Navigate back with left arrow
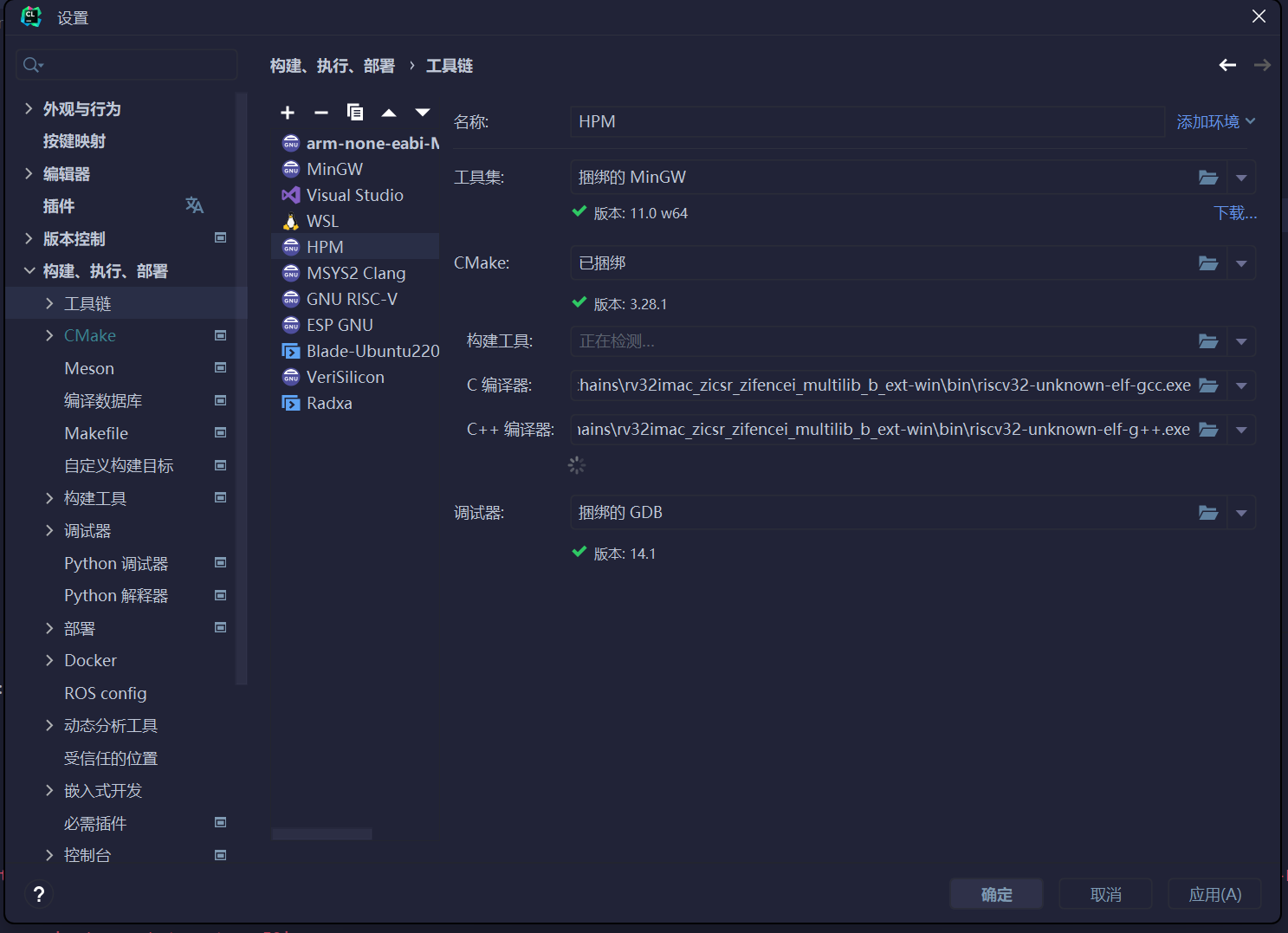This screenshot has height=933, width=1288. (1227, 65)
